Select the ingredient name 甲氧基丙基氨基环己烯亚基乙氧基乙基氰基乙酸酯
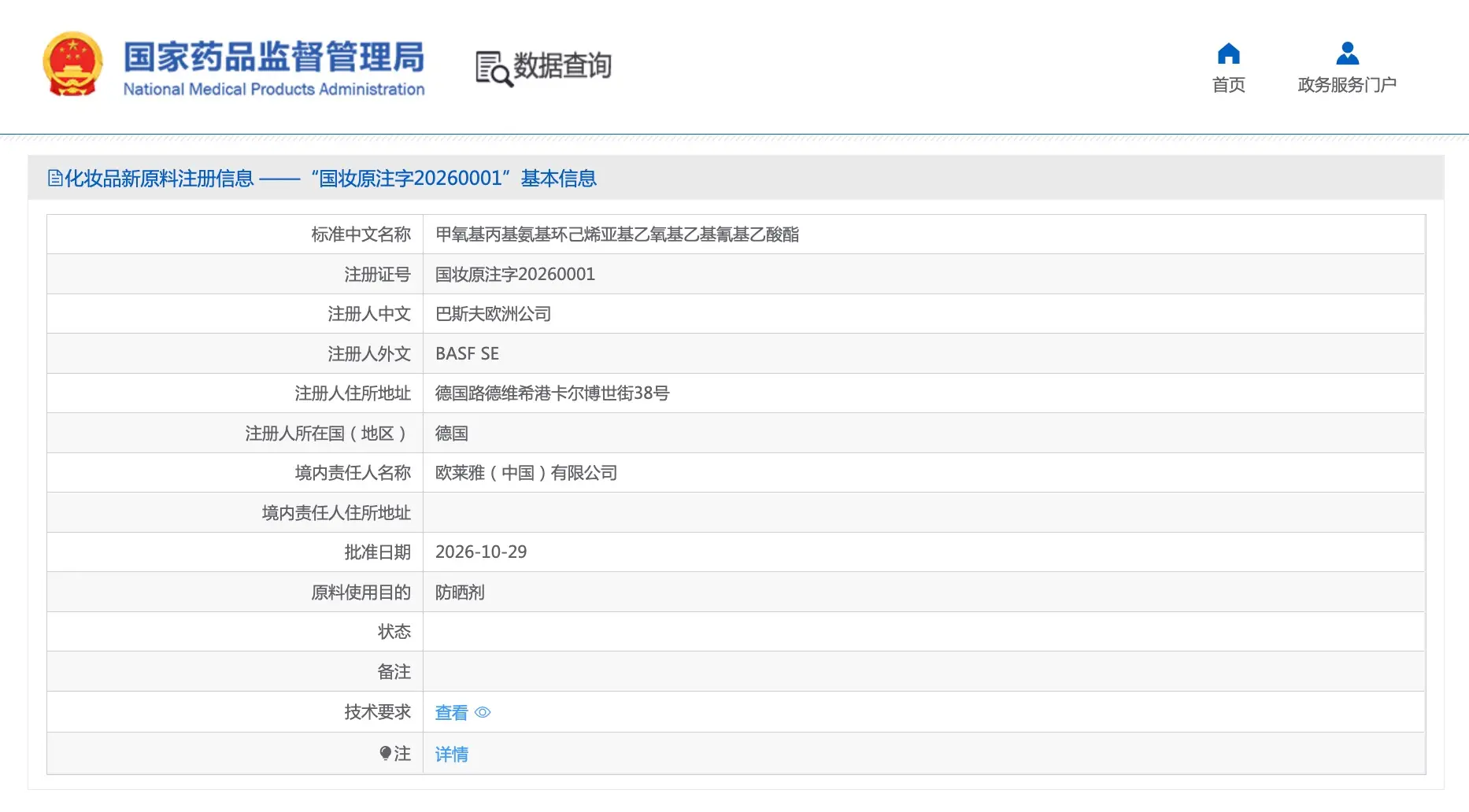The height and width of the screenshot is (812, 1469). coord(617,234)
